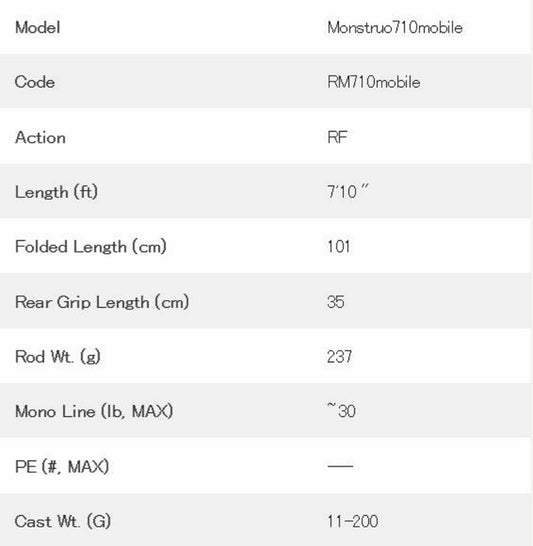
Task: Click the Model label cell
Action: tap(38, 28)
